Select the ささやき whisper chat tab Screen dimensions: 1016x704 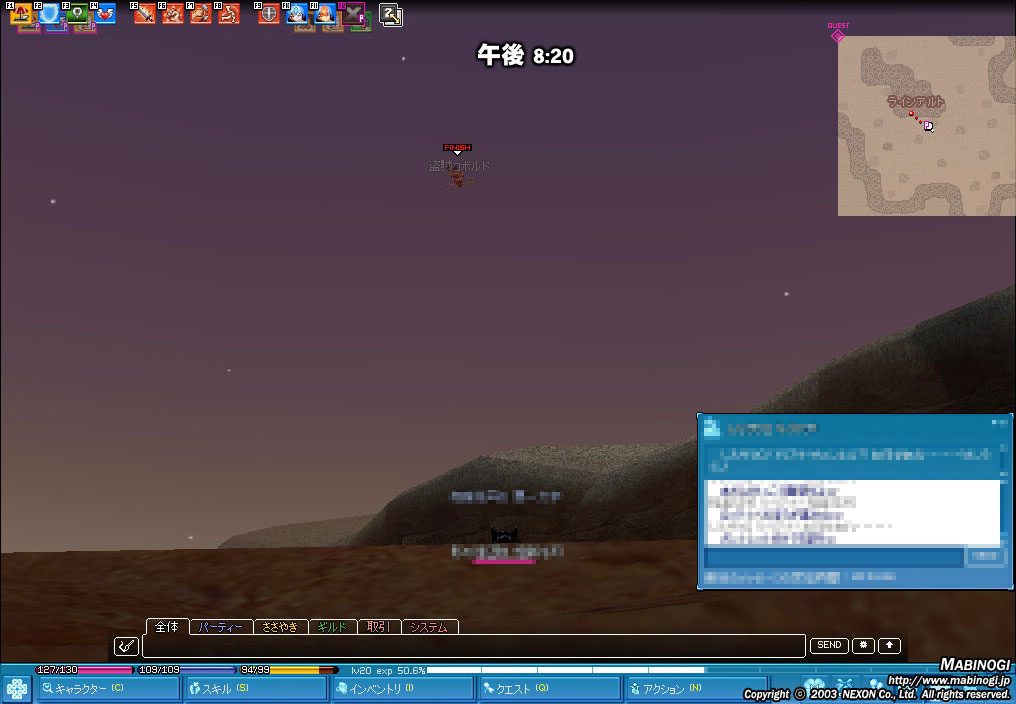[x=279, y=627]
